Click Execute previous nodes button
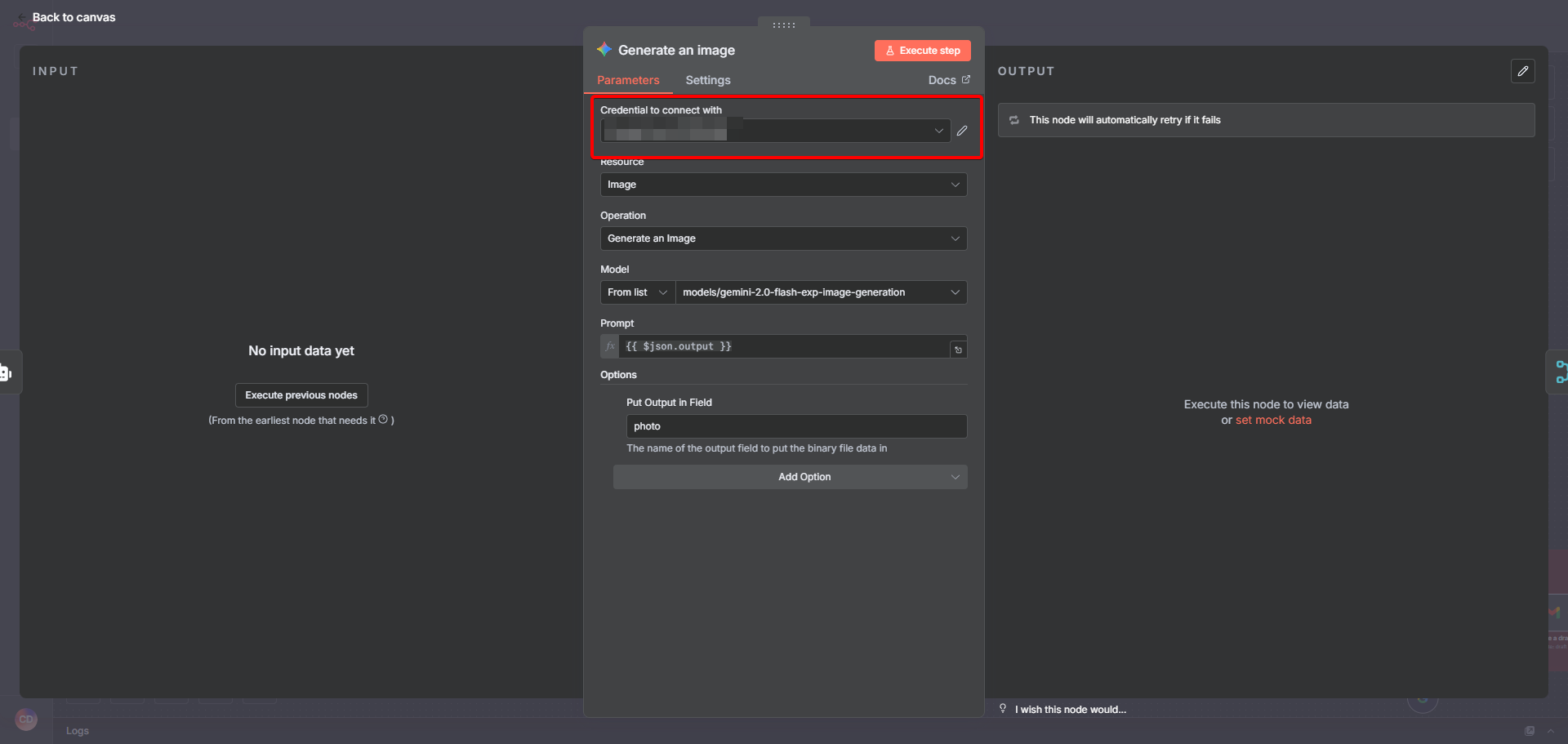This screenshot has width=1568, height=744. [x=301, y=395]
